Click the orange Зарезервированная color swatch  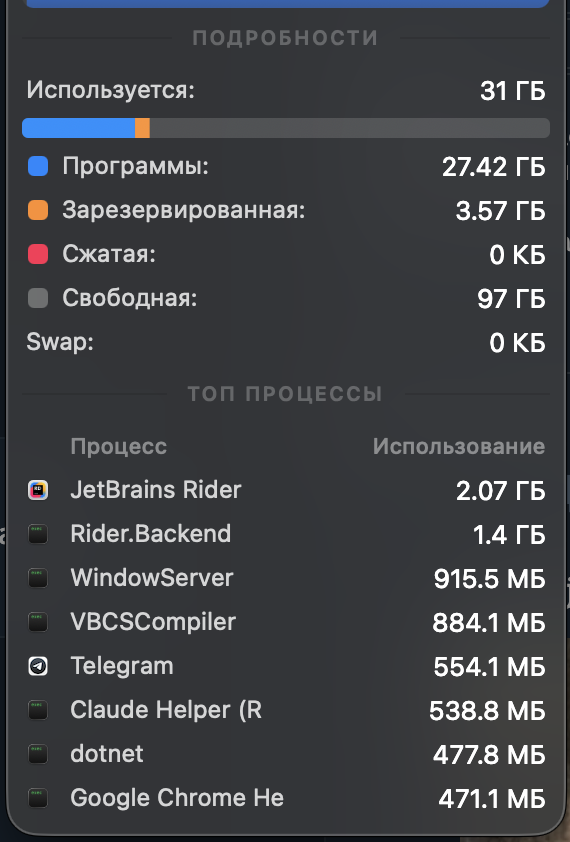pyautogui.click(x=38, y=210)
